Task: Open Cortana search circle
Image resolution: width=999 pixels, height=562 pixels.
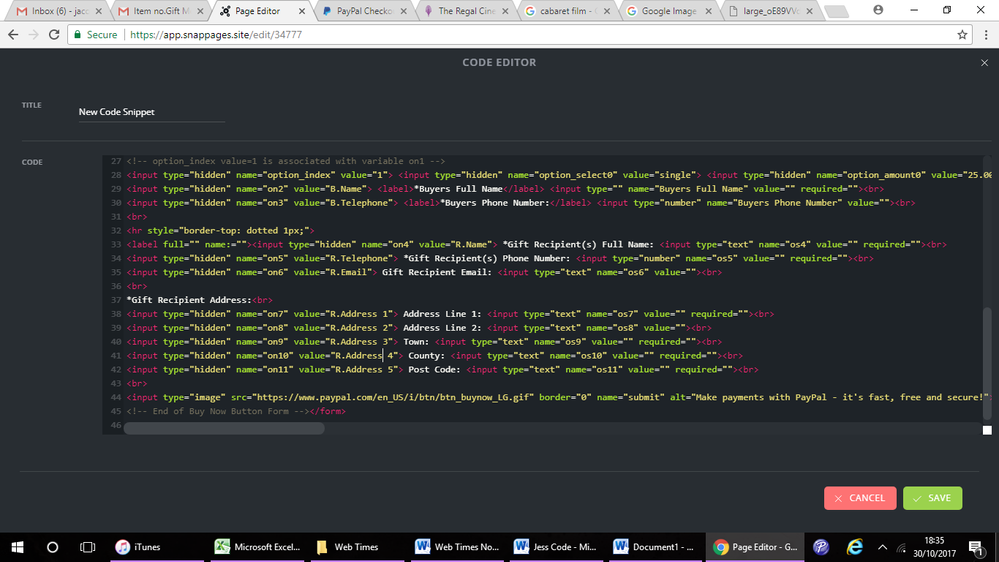Action: point(52,547)
